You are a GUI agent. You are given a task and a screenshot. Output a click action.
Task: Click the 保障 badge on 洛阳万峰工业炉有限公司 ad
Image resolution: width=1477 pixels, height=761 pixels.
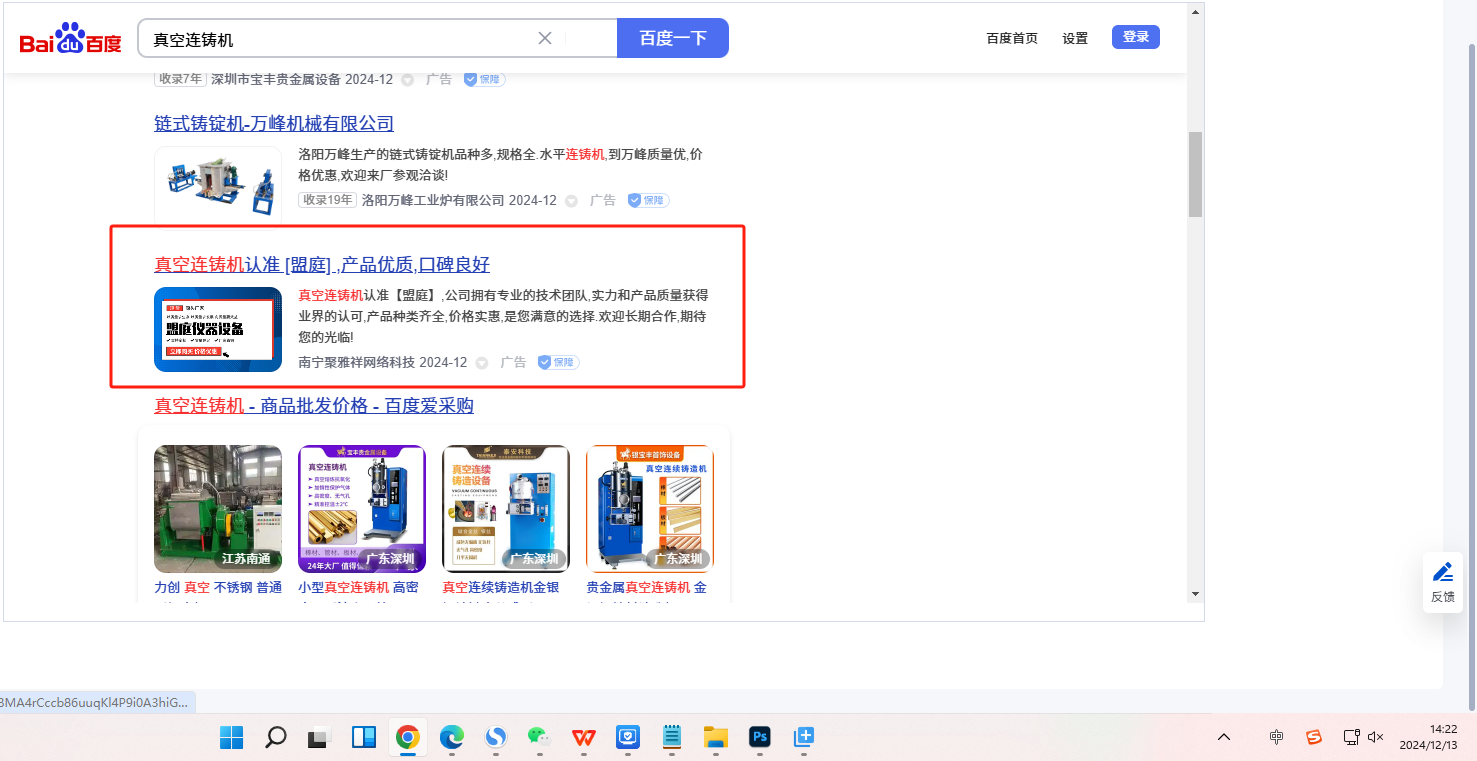click(x=649, y=200)
